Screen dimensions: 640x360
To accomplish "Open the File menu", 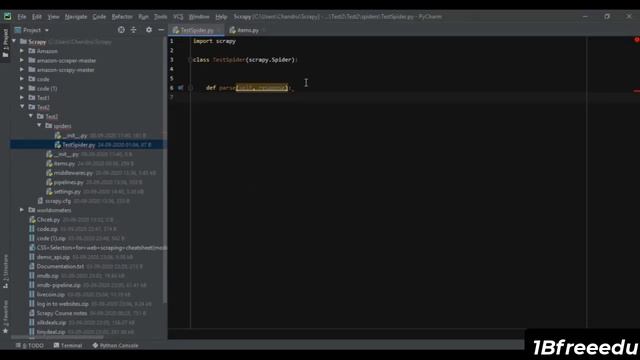I will pos(22,17).
